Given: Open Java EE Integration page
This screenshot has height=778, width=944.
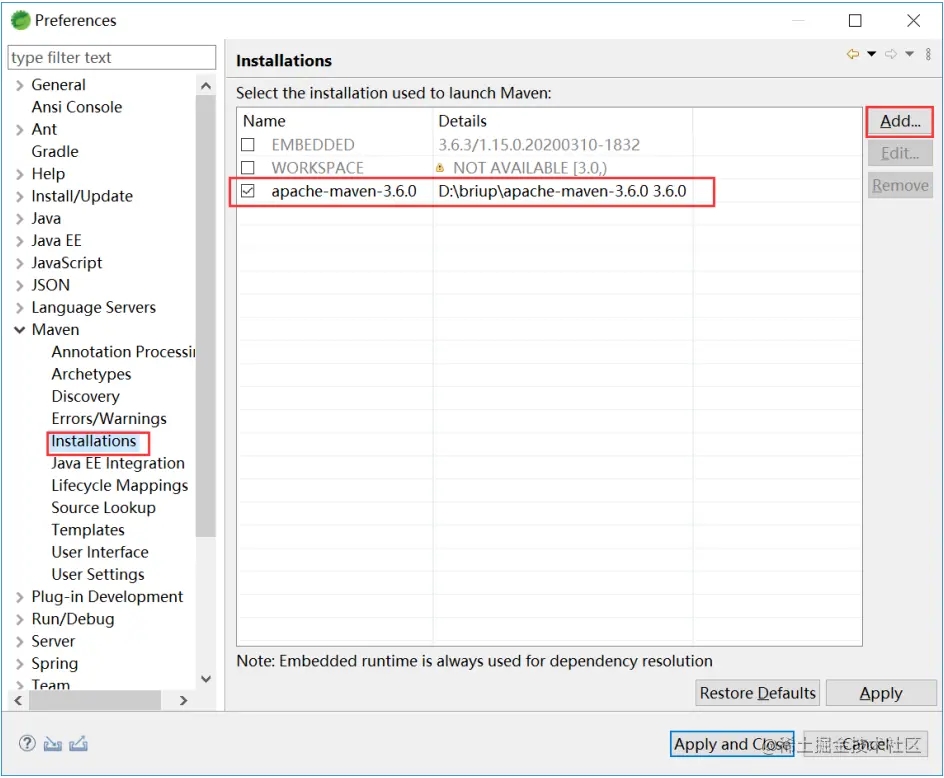Looking at the screenshot, I should [x=118, y=464].
